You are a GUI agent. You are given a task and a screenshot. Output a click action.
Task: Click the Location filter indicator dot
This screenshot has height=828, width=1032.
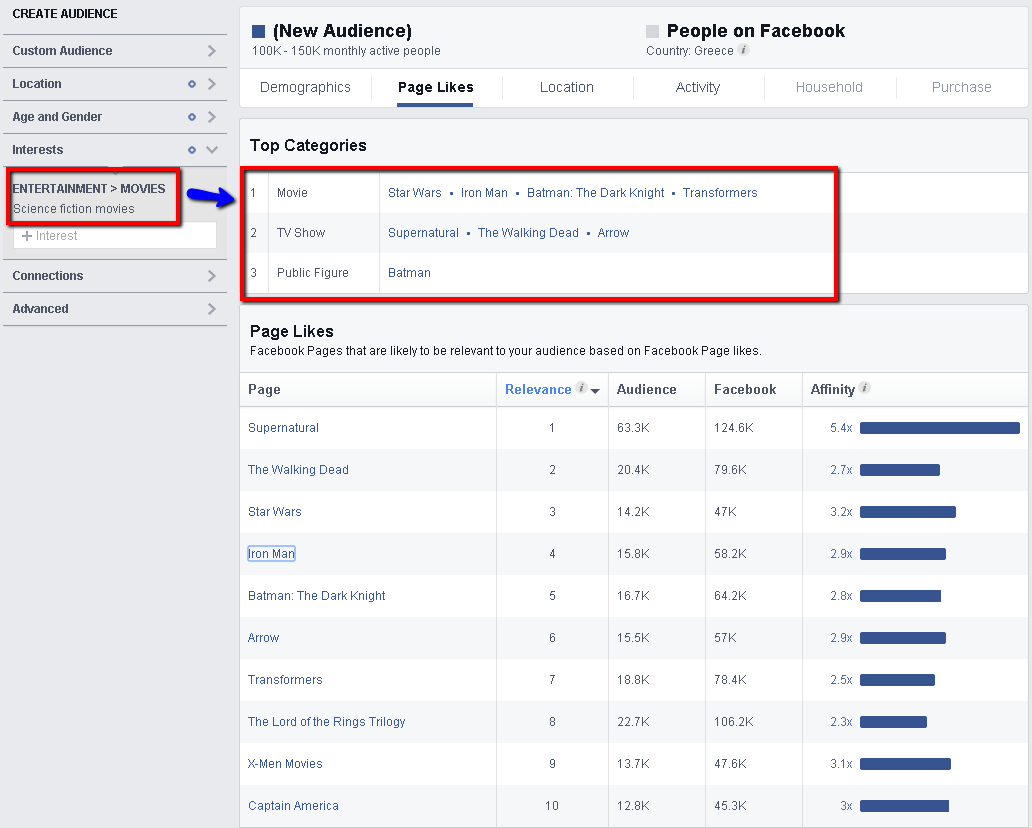coord(192,84)
